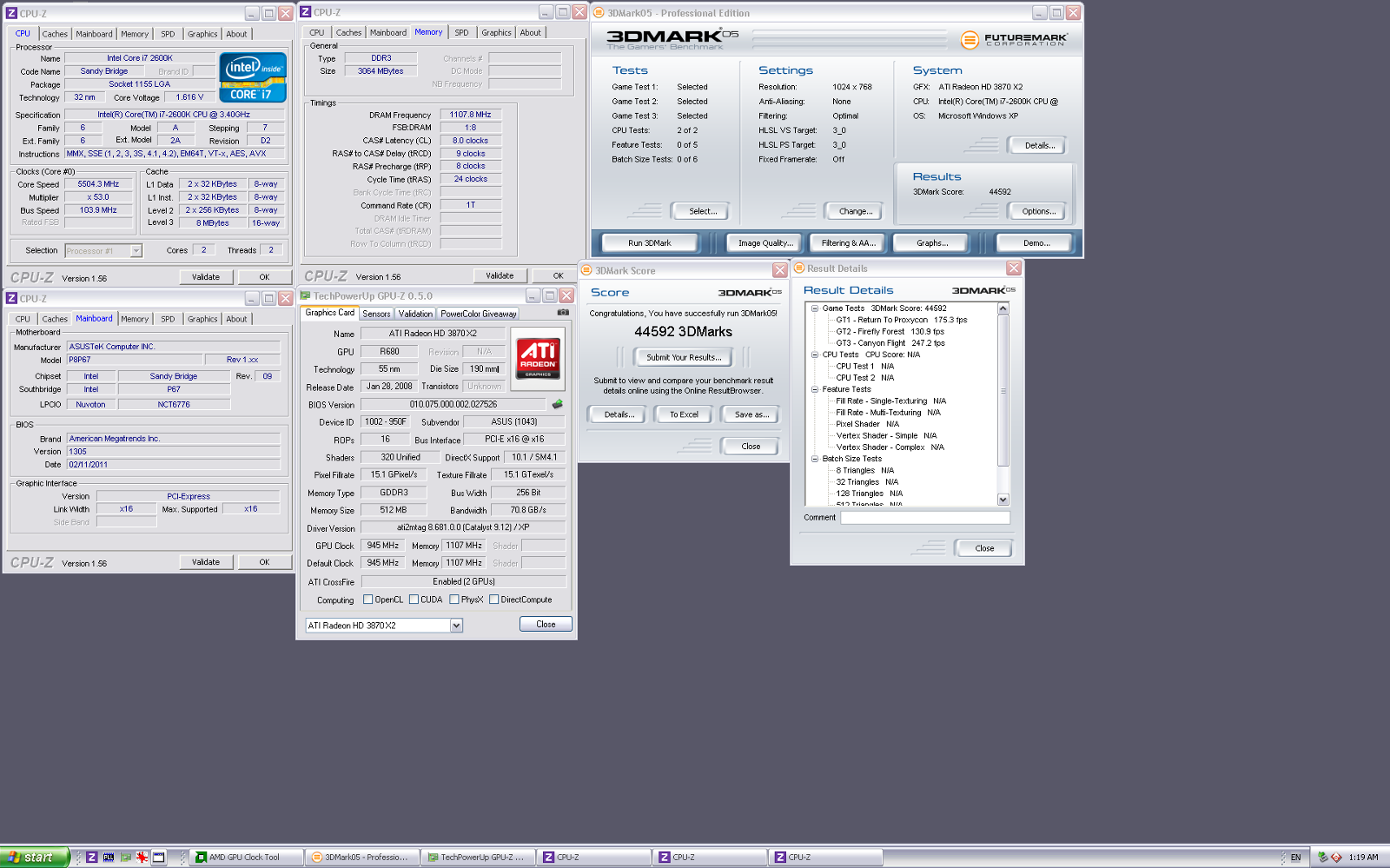
Task: Click the GPU-Z title bar icon
Action: click(306, 295)
